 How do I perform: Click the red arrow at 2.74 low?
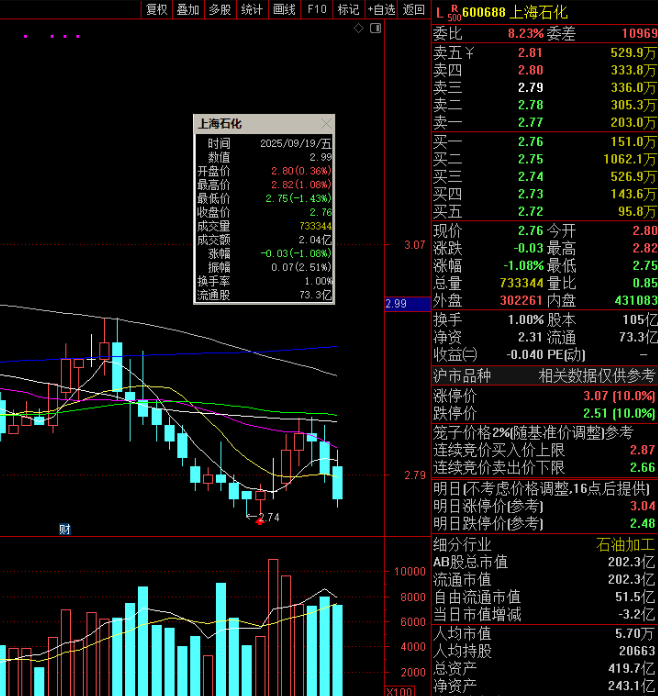260,522
